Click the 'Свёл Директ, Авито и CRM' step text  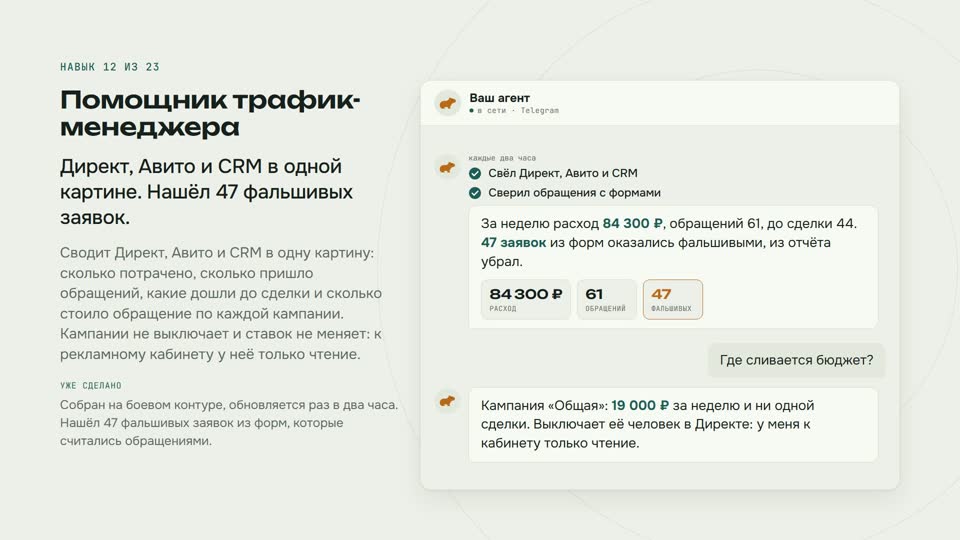click(x=563, y=173)
